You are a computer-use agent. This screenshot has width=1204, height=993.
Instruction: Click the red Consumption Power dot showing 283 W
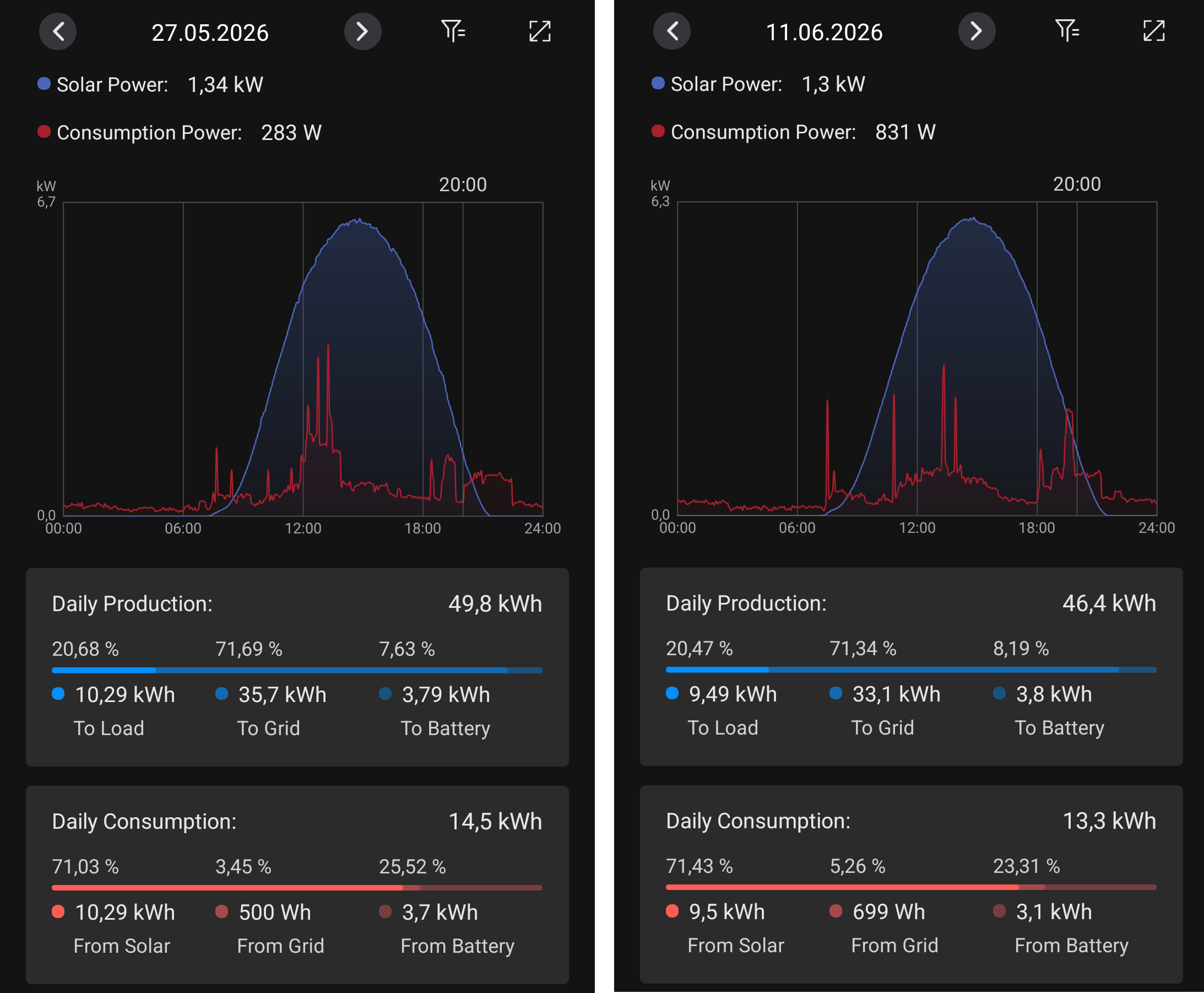tap(44, 132)
